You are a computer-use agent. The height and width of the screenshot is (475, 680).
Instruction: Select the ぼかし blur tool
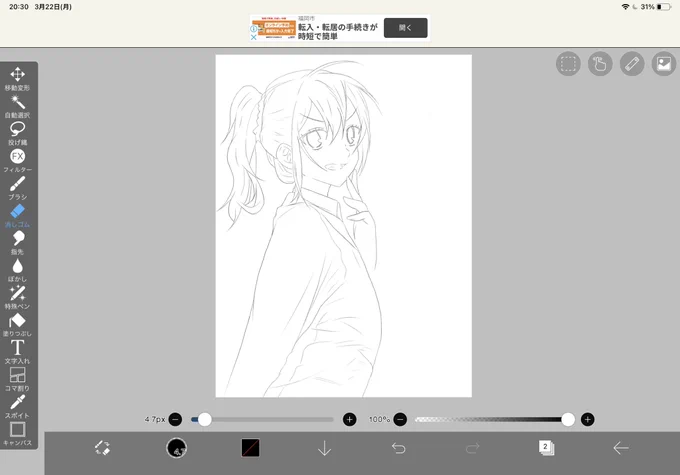(x=17, y=270)
